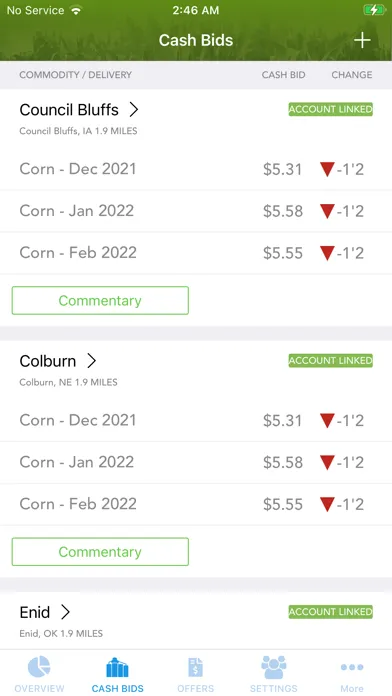The width and height of the screenshot is (392, 696).
Task: Open the Settings people icon tab
Action: click(273, 667)
